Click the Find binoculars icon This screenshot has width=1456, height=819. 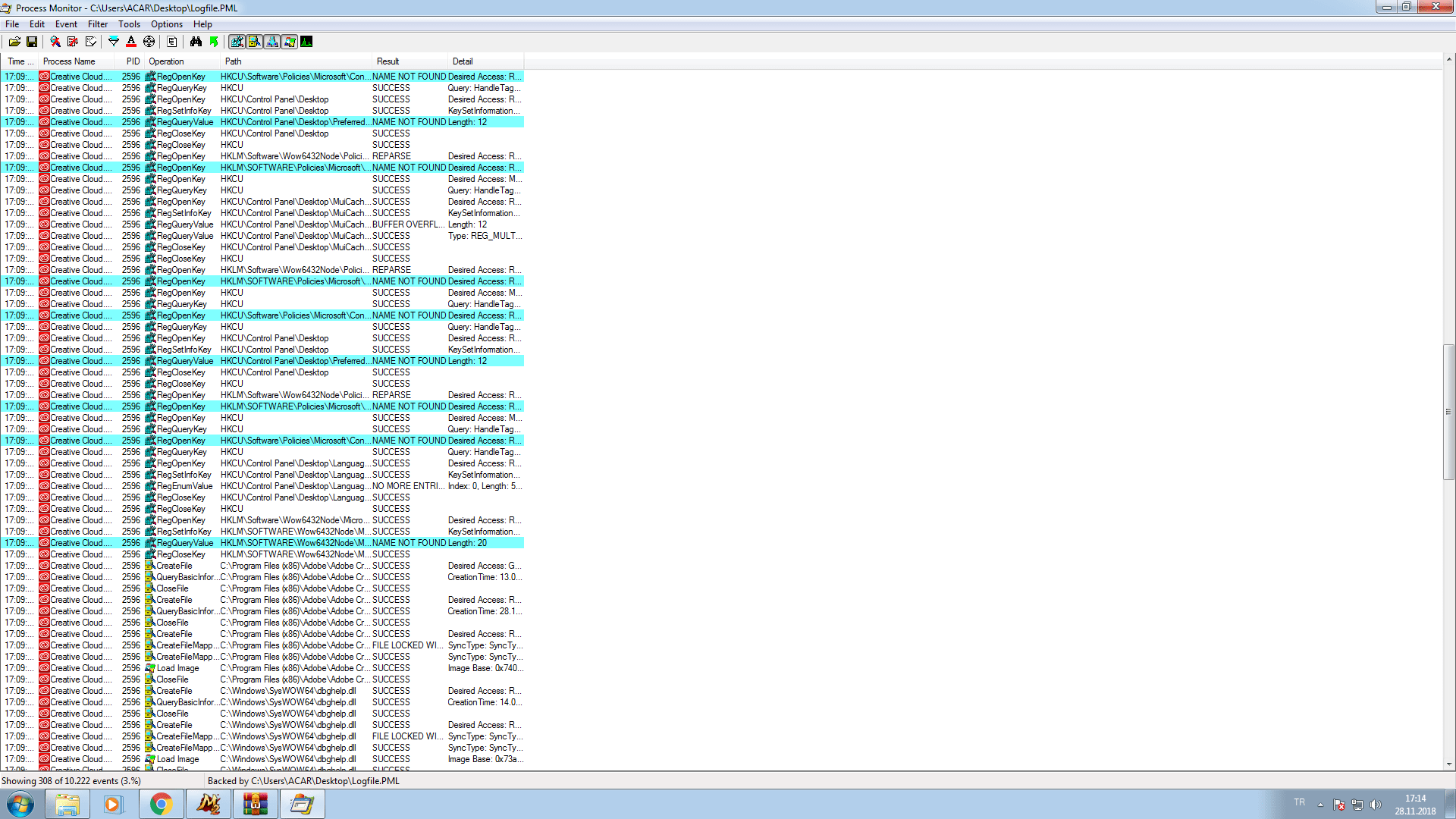pos(196,42)
